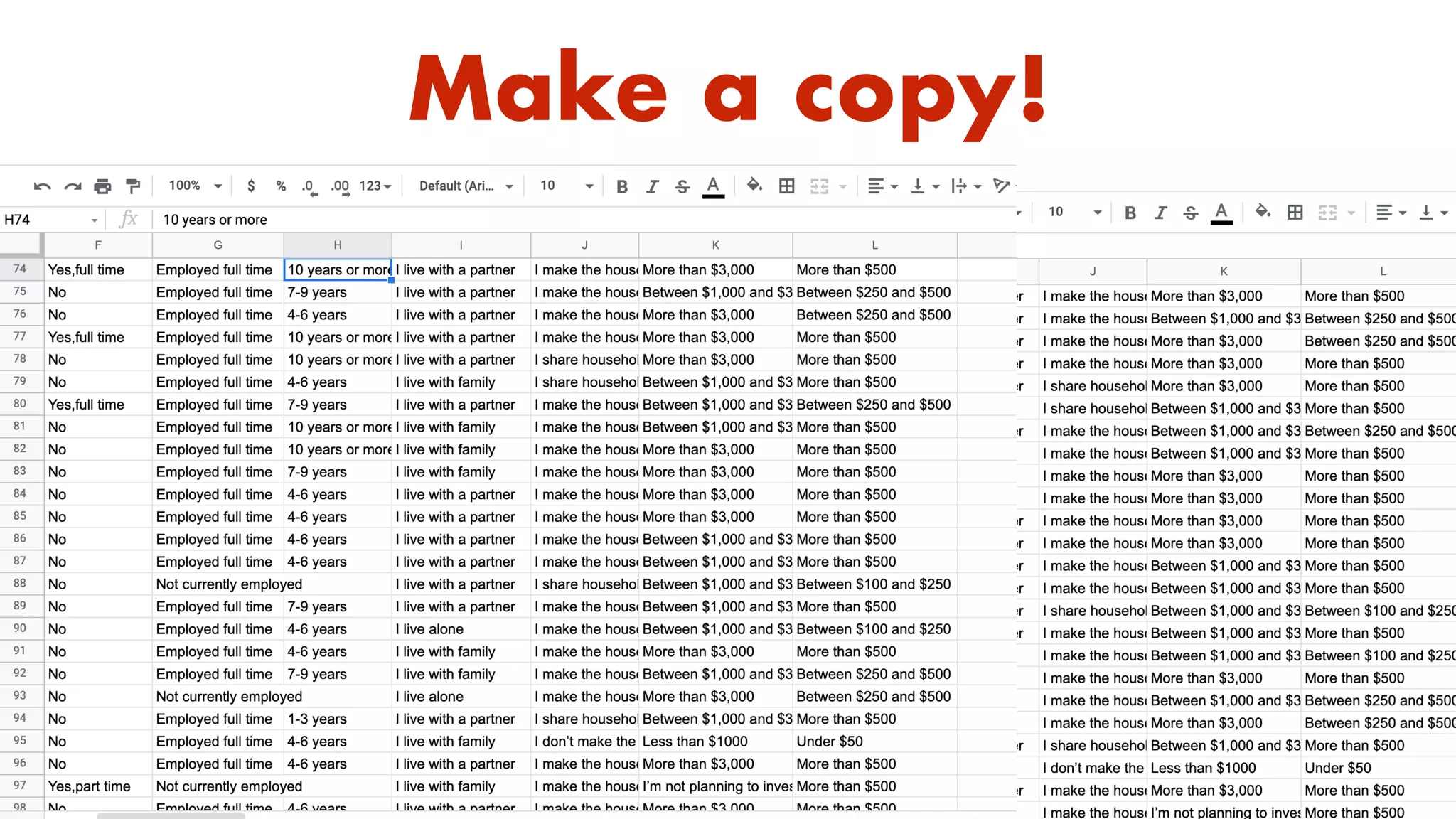Viewport: 1456px width, 819px height.
Task: Click 'I live with family' in row 79
Action: pyautogui.click(x=445, y=382)
